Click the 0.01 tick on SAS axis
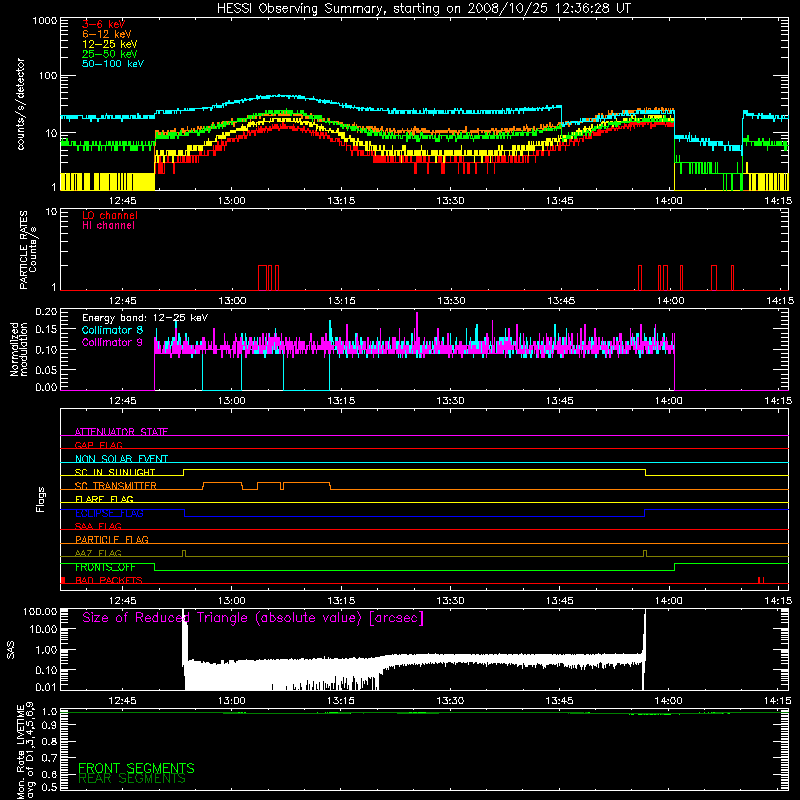Image resolution: width=800 pixels, height=800 pixels. [x=46, y=687]
